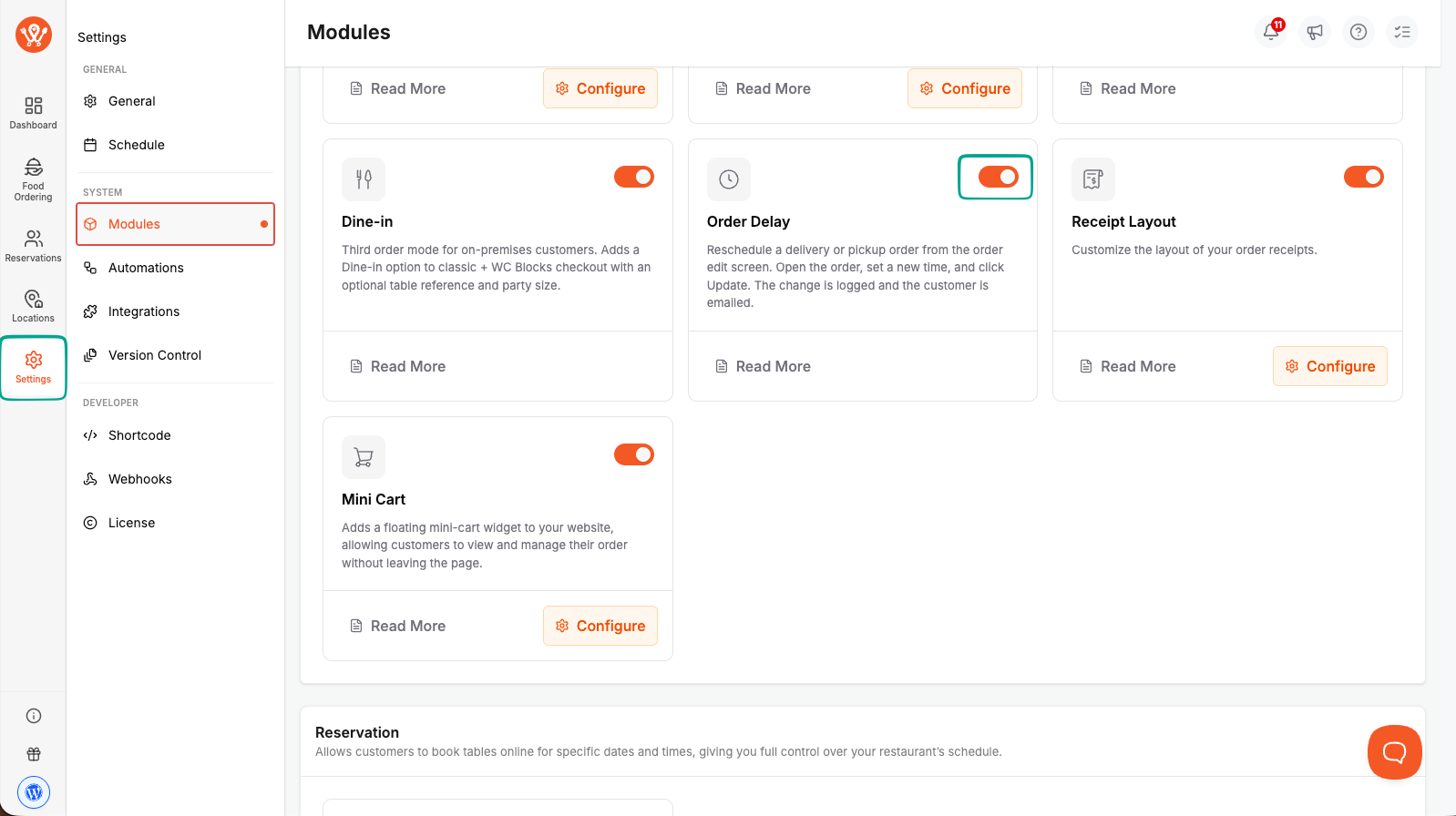Image resolution: width=1456 pixels, height=816 pixels.
Task: Click the Dine-in fork and knife icon
Action: pos(364,179)
